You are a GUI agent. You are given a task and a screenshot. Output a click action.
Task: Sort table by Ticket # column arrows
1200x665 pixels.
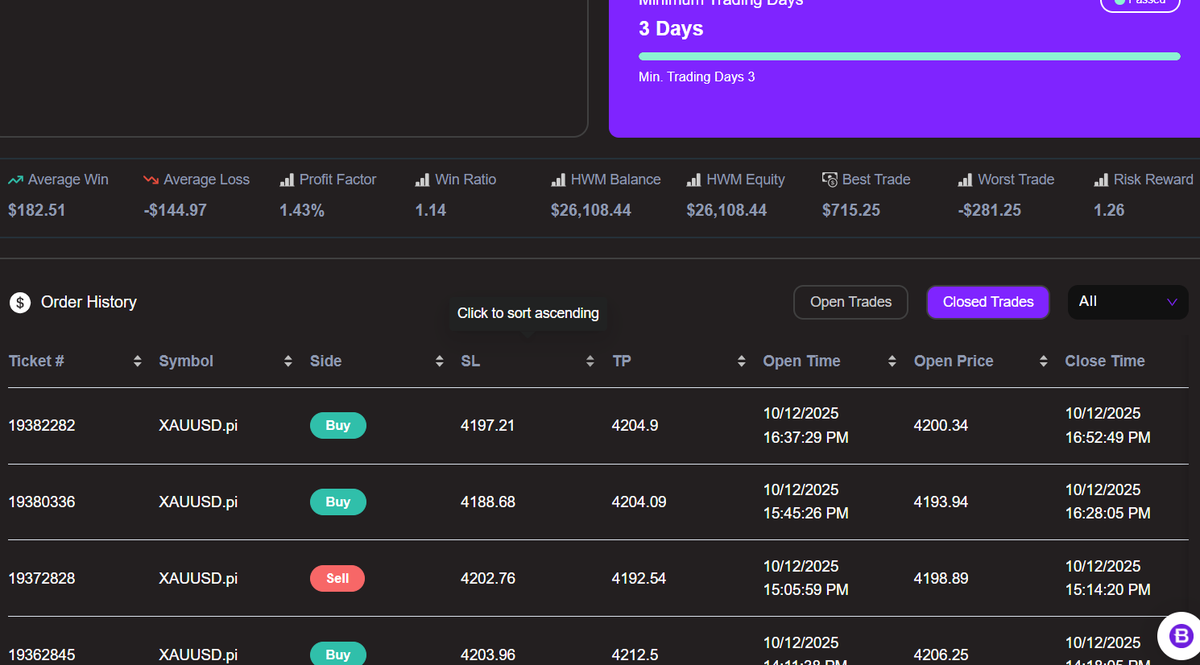[x=137, y=361]
